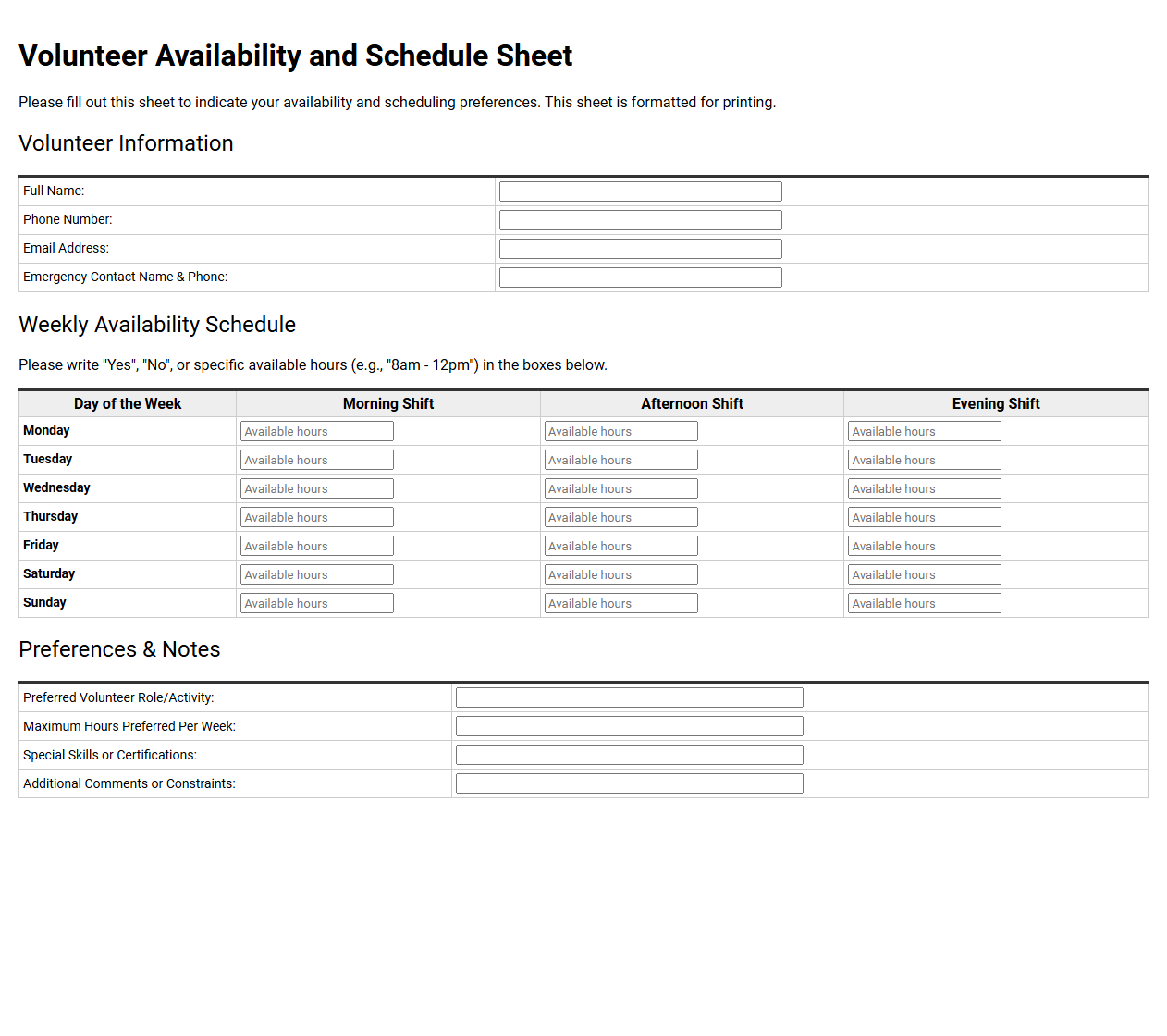Click Thursday Morning Shift hours input
1167x1036 pixels.
[x=317, y=517]
